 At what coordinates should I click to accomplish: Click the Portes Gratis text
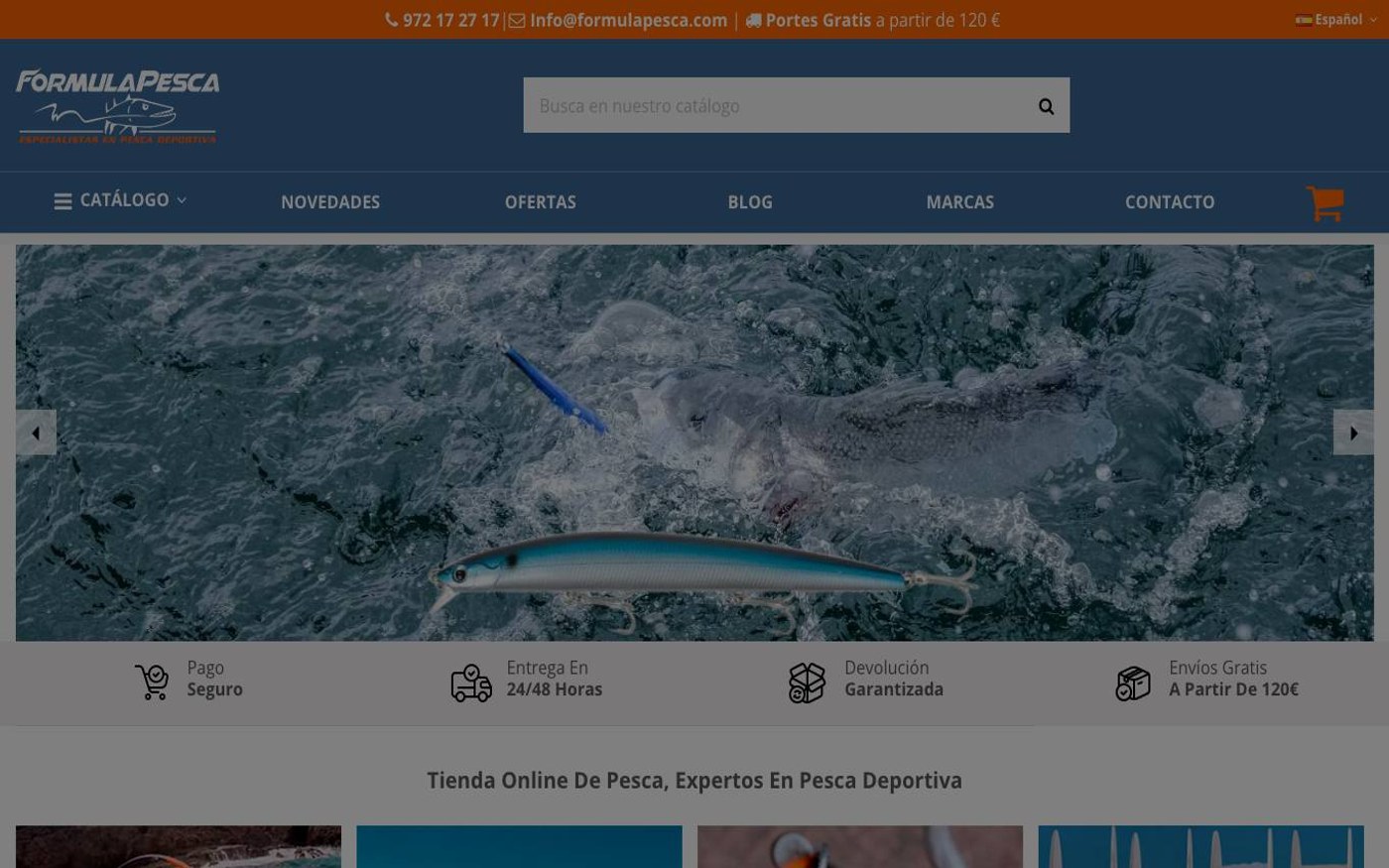818,20
